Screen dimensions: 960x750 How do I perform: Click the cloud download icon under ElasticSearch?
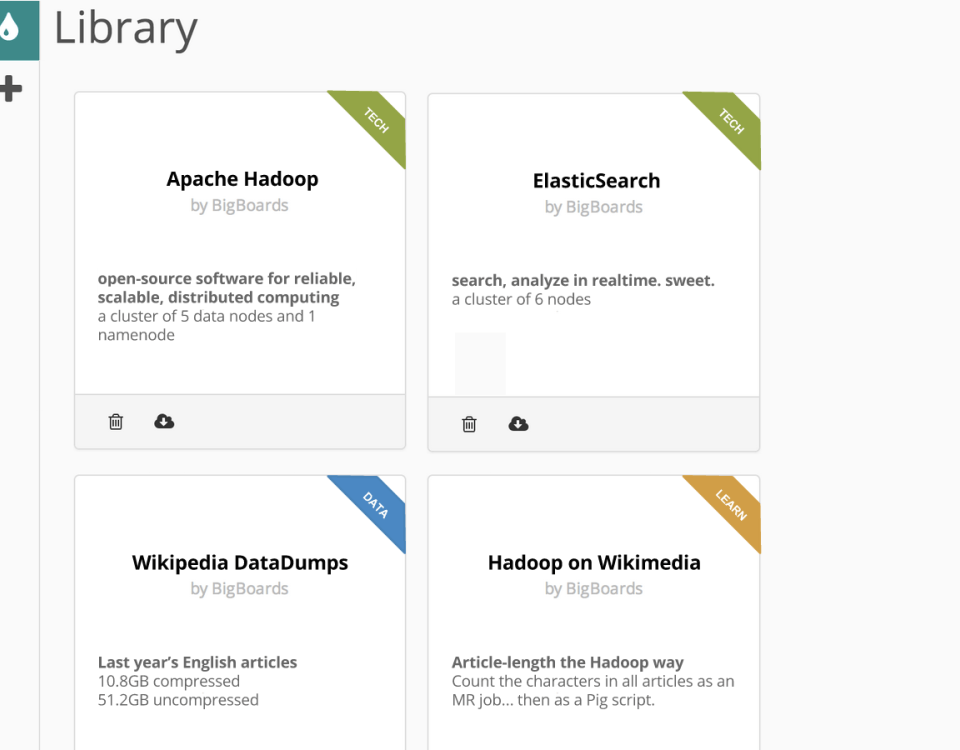tap(518, 424)
